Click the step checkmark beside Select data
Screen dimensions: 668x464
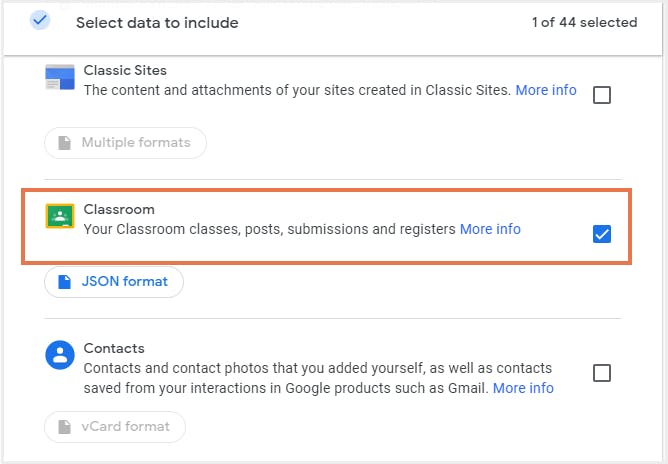pos(40,21)
